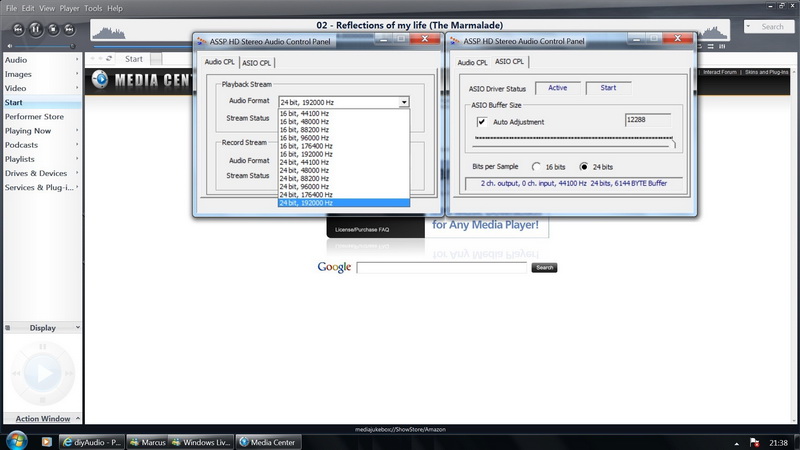This screenshot has width=800, height=450.
Task: Choose 24 bit, 176400 Hz format
Action: coord(343,195)
